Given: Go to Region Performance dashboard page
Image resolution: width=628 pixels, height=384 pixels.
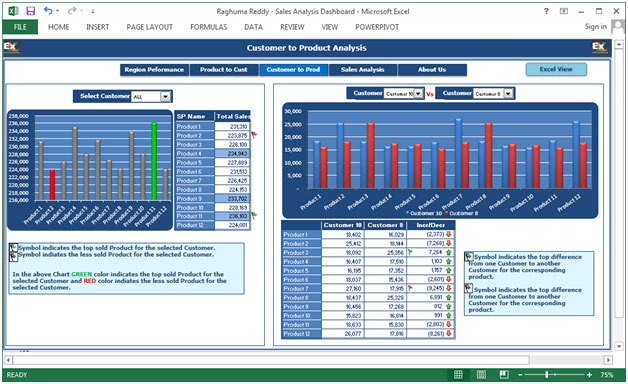Looking at the screenshot, I should pos(154,70).
